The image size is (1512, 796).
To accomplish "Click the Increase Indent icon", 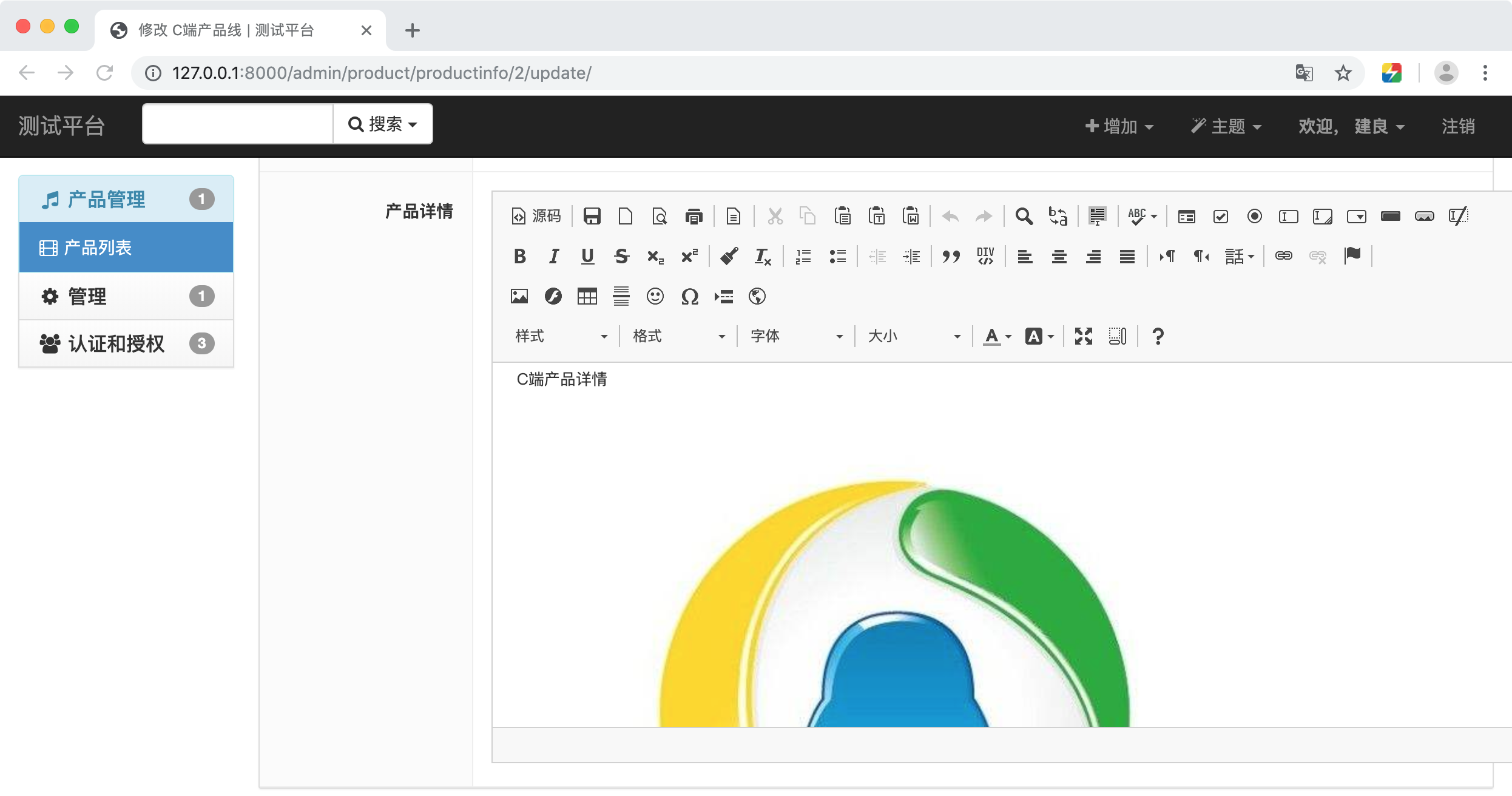I will click(x=911, y=256).
